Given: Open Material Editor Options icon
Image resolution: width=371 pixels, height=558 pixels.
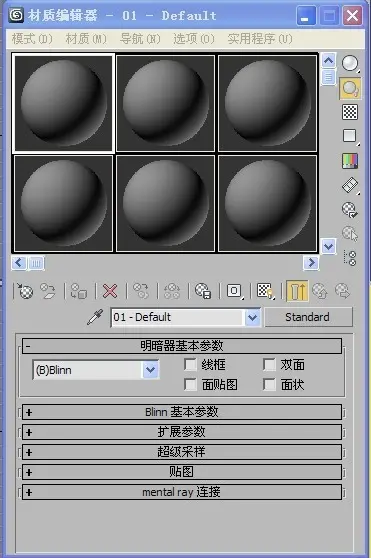Looking at the screenshot, I should 350,209.
